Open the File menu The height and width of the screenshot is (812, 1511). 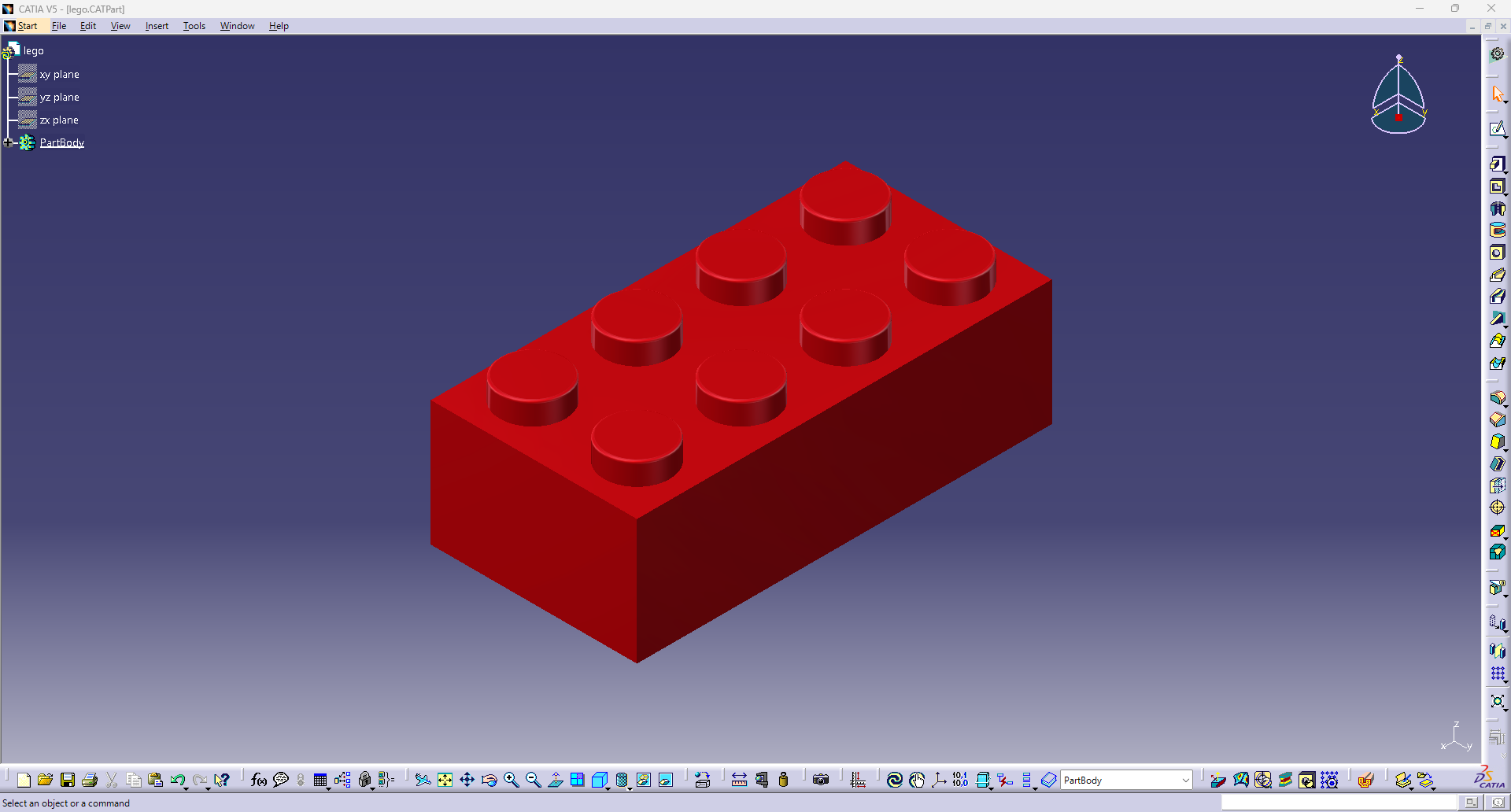point(59,26)
